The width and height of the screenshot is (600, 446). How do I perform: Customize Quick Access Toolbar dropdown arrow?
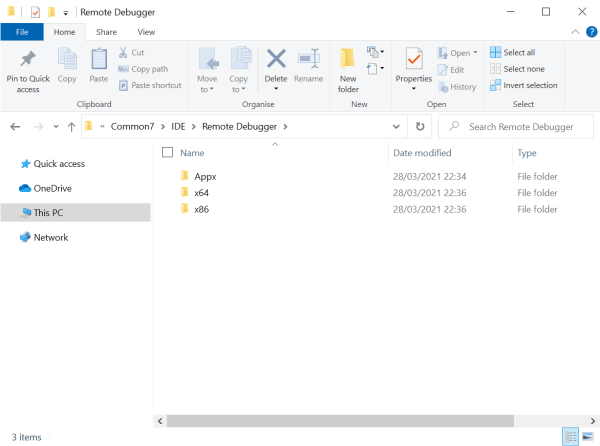[x=65, y=13]
